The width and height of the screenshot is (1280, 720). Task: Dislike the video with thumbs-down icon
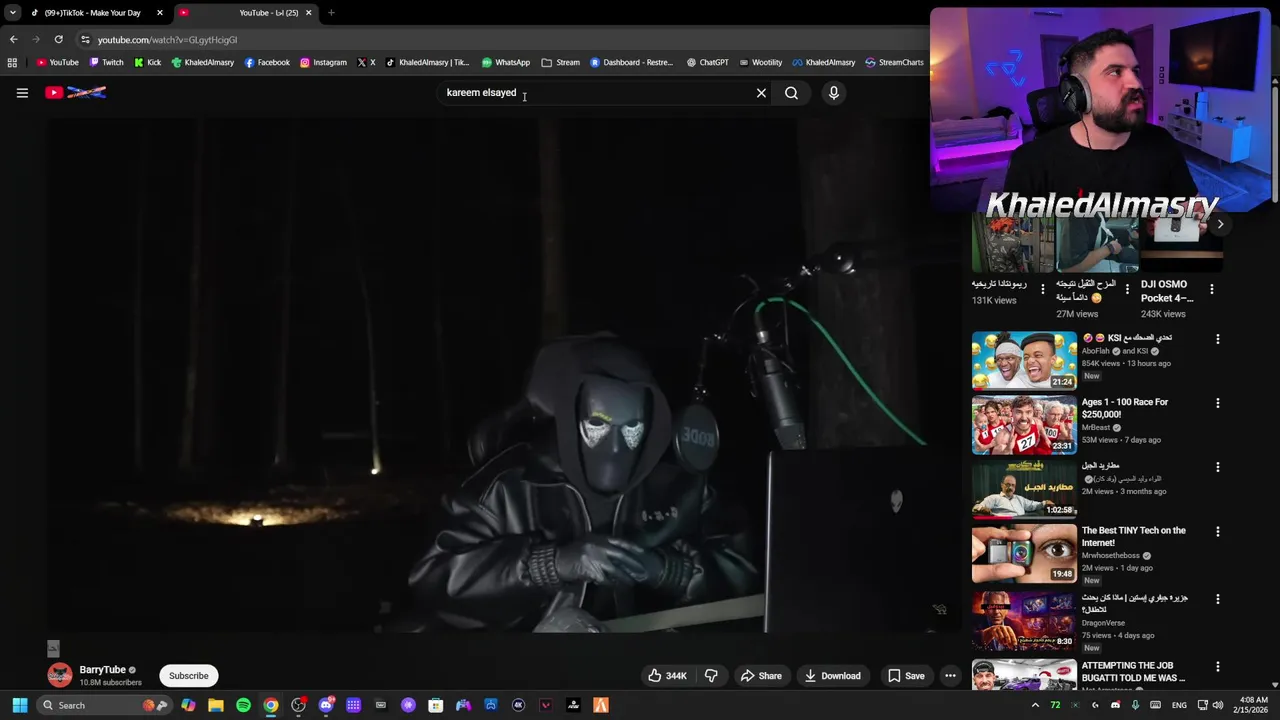711,676
